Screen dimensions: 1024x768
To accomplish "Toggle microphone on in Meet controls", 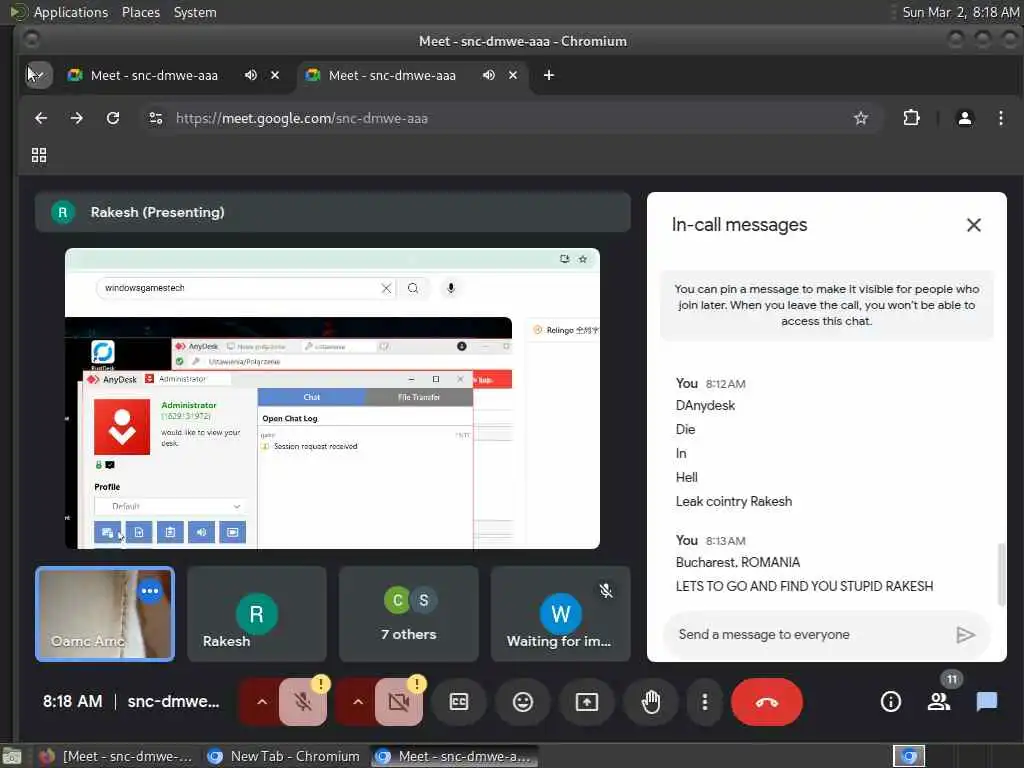I will (x=303, y=702).
